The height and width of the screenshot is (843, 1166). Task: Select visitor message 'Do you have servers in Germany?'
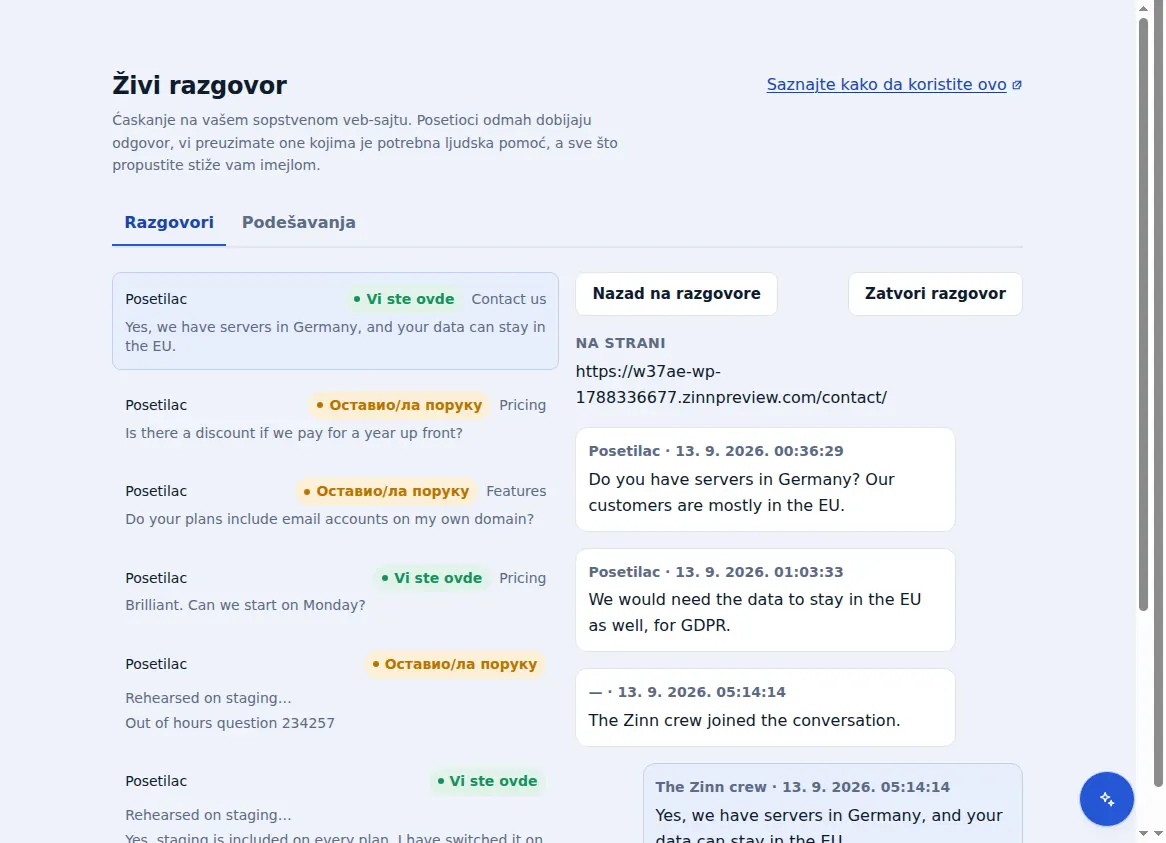765,479
